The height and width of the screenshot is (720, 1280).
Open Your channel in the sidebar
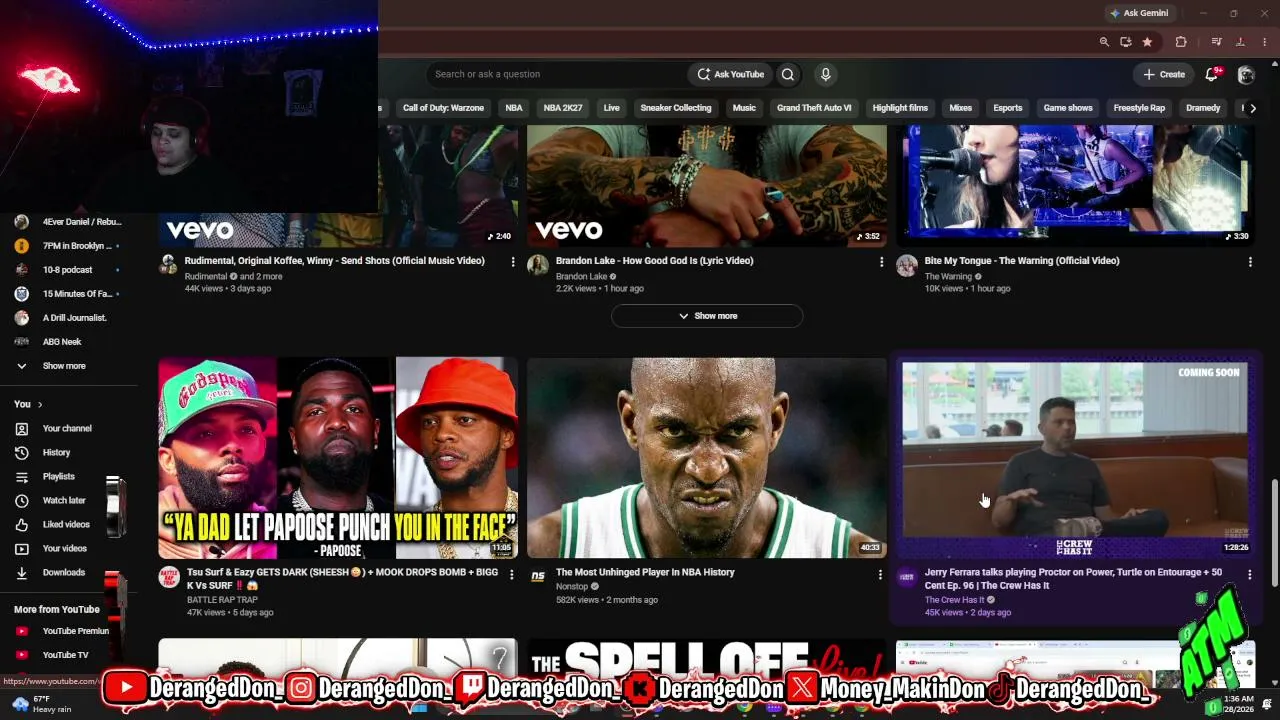pos(67,428)
